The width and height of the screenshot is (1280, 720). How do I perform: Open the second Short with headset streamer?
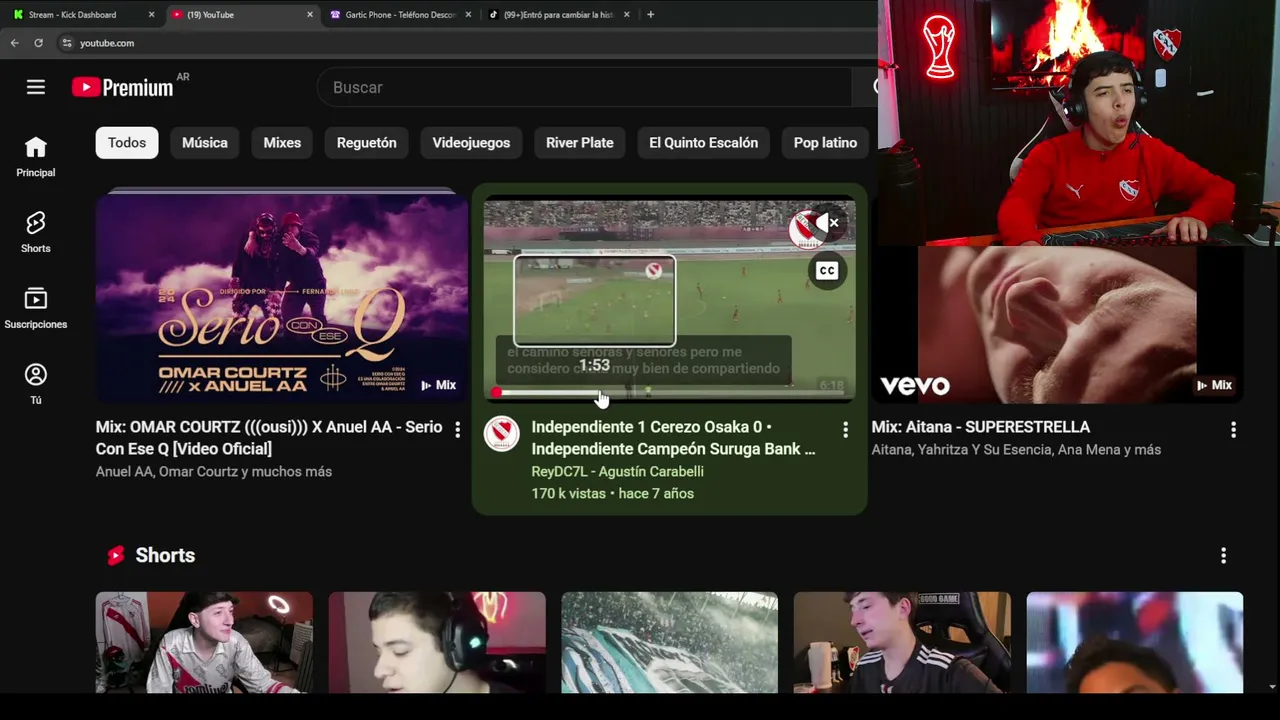(x=437, y=642)
